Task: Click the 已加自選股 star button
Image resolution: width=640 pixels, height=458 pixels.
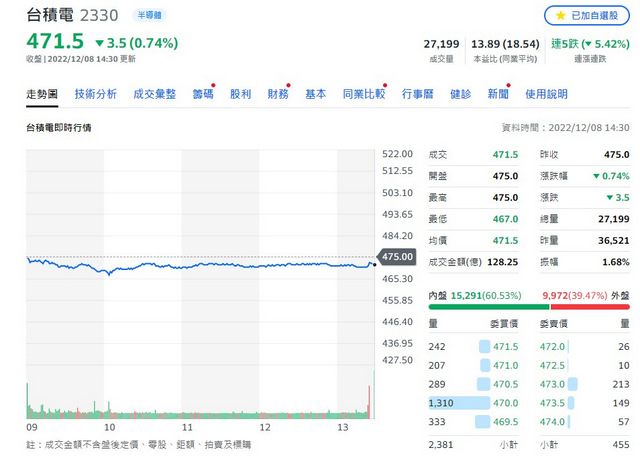Action: pyautogui.click(x=587, y=16)
